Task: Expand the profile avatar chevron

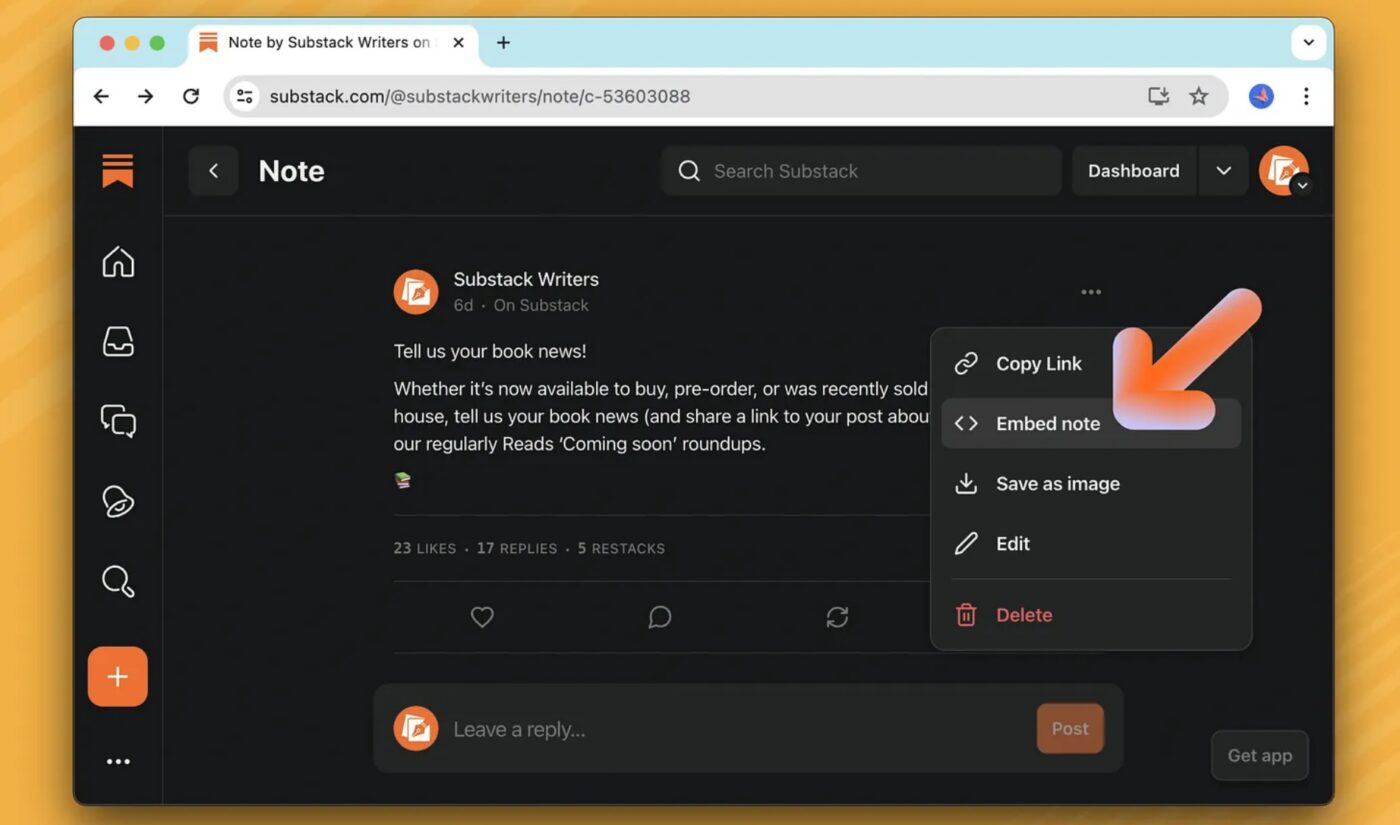Action: coord(1302,186)
